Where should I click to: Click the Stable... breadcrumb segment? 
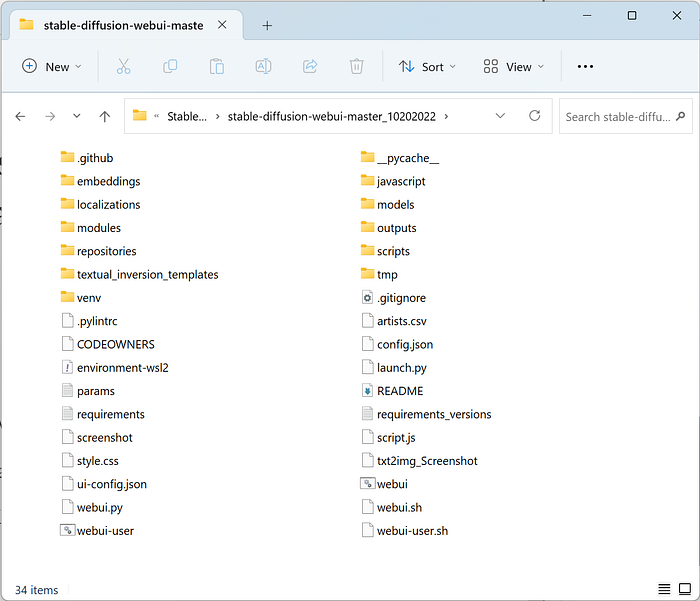(187, 117)
